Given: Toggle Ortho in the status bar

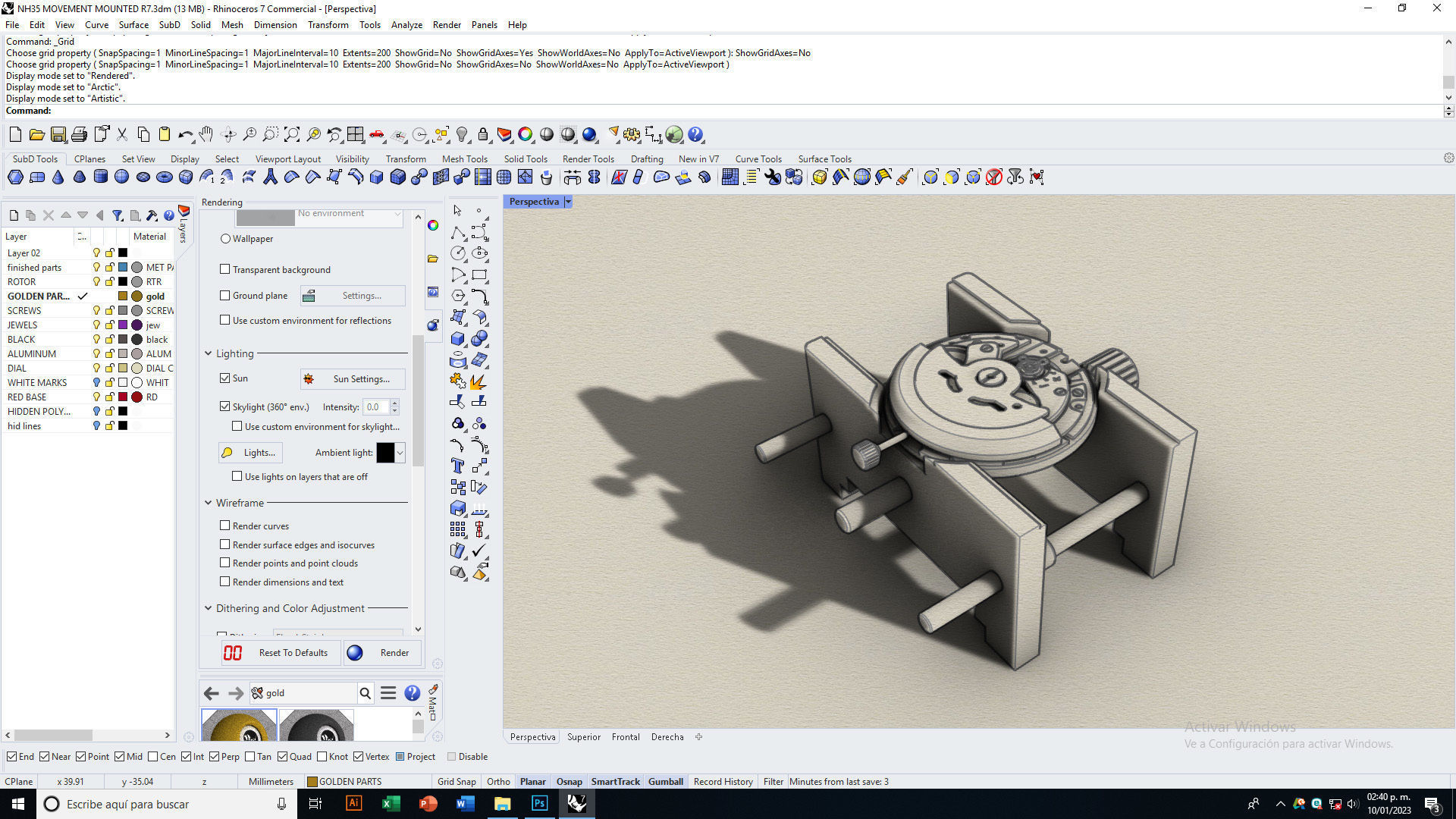Looking at the screenshot, I should click(498, 782).
